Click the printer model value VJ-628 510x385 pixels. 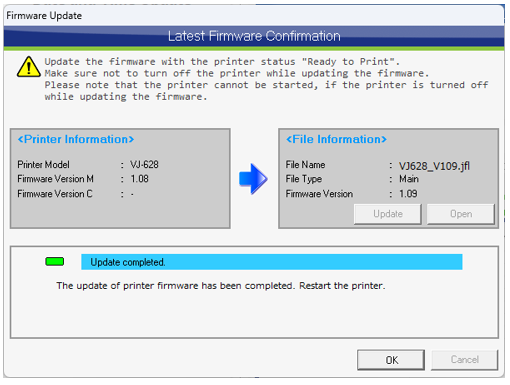pyautogui.click(x=144, y=164)
